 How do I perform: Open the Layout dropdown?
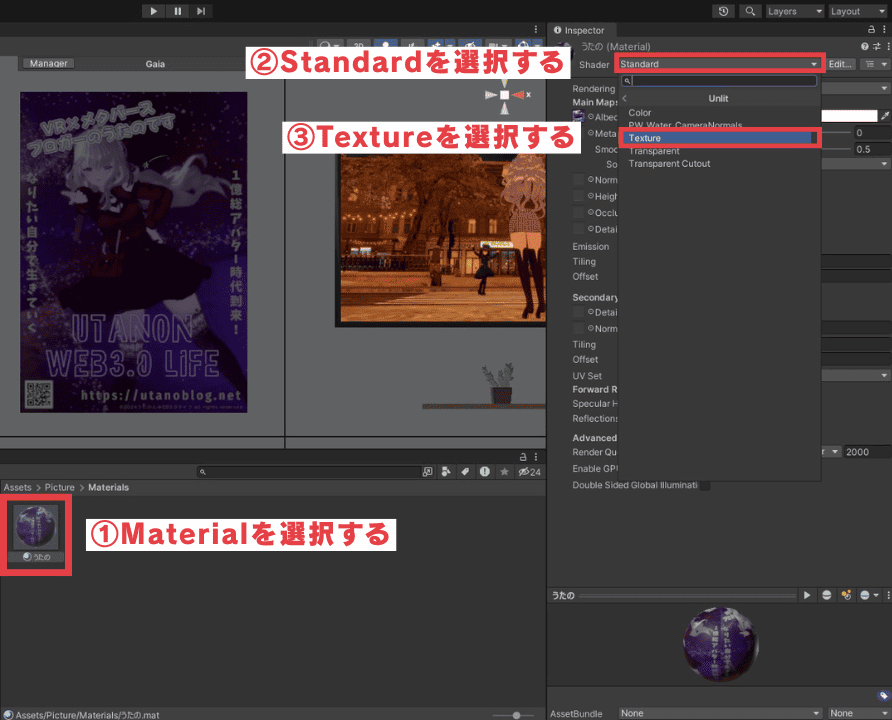click(x=855, y=11)
